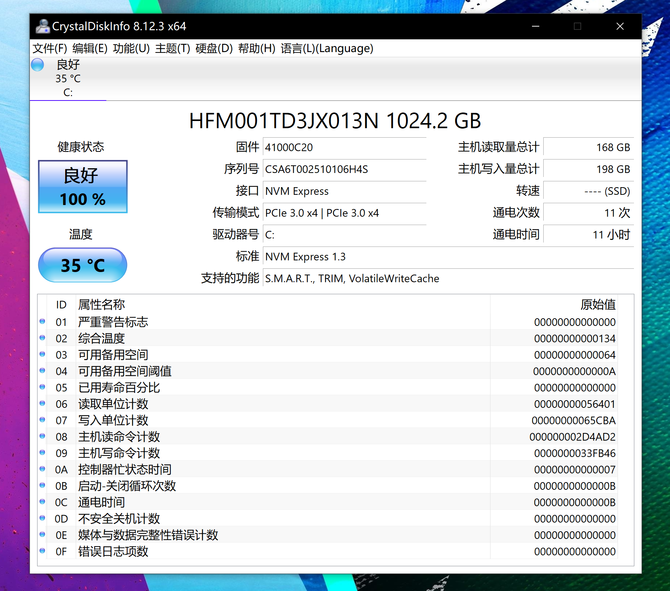The image size is (670, 591).
Task: Click the host reads value 168 GB
Action: coord(588,147)
